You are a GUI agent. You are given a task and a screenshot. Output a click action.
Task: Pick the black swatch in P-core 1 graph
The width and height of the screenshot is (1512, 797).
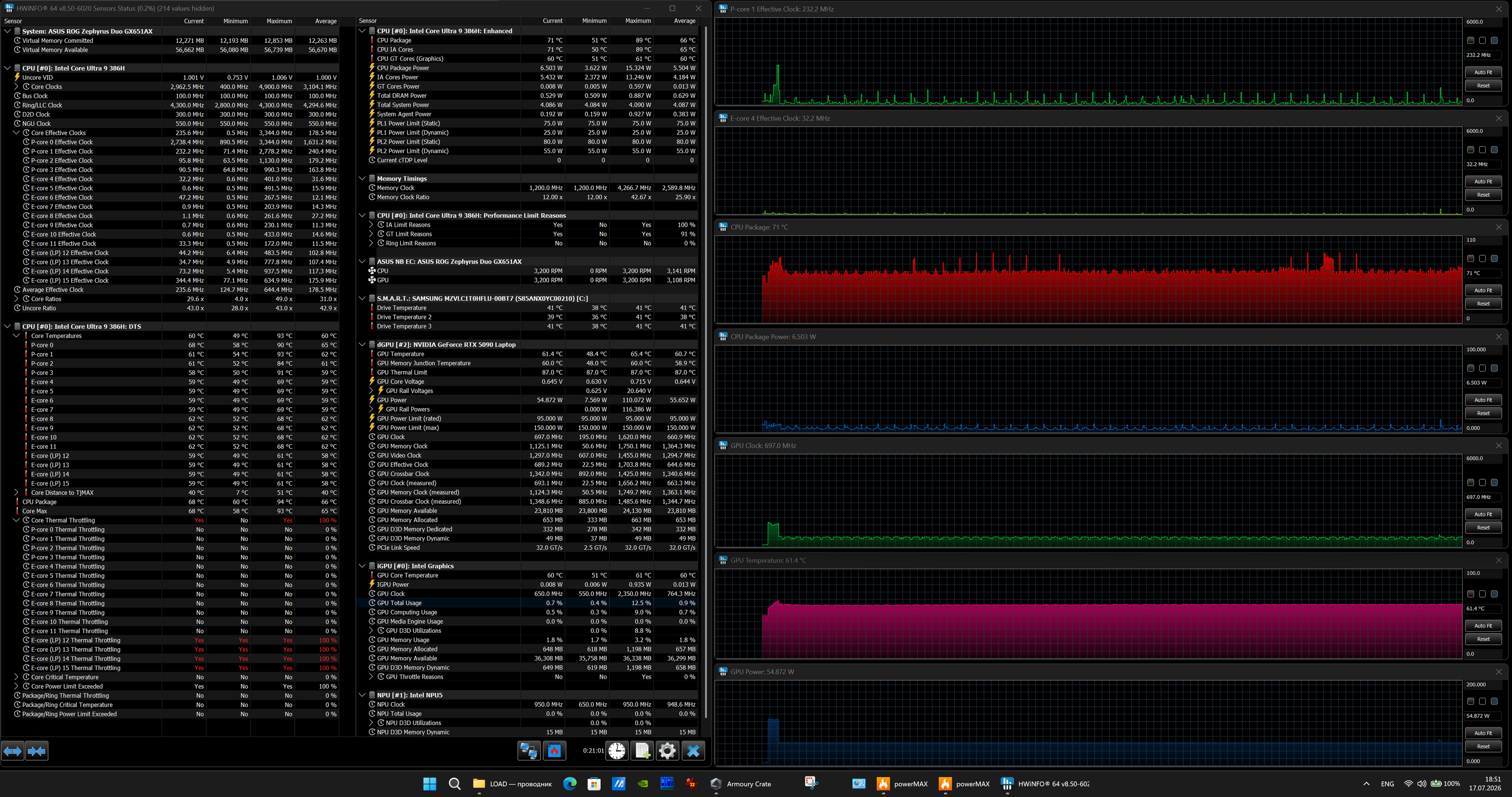coord(1482,40)
